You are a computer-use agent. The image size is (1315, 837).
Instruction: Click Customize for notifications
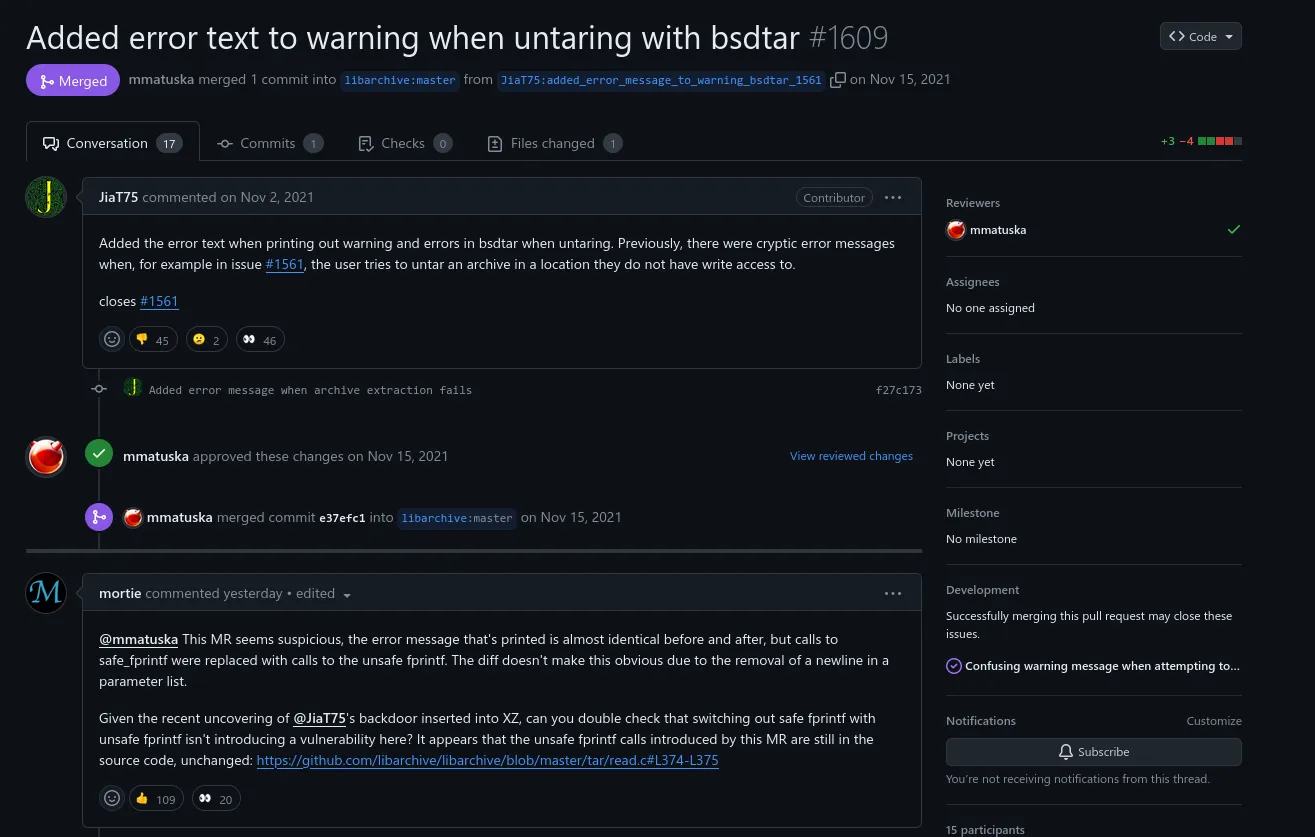[x=1214, y=721]
